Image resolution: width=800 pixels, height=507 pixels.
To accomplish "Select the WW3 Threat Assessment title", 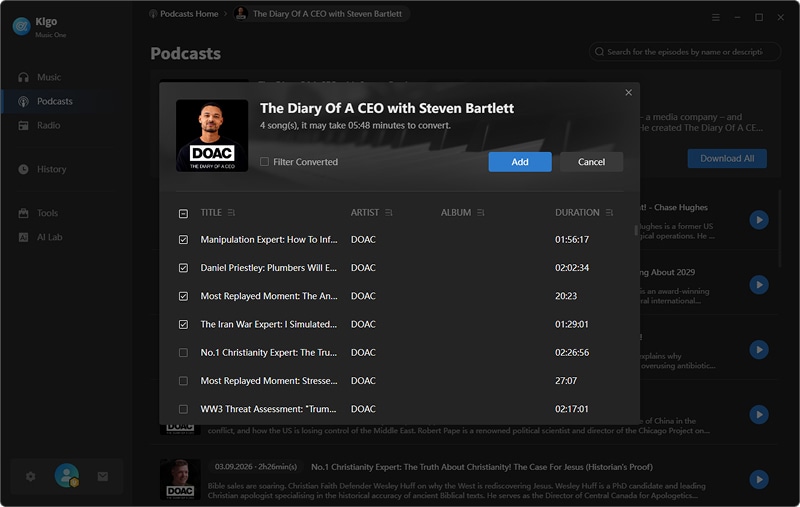I will (268, 409).
